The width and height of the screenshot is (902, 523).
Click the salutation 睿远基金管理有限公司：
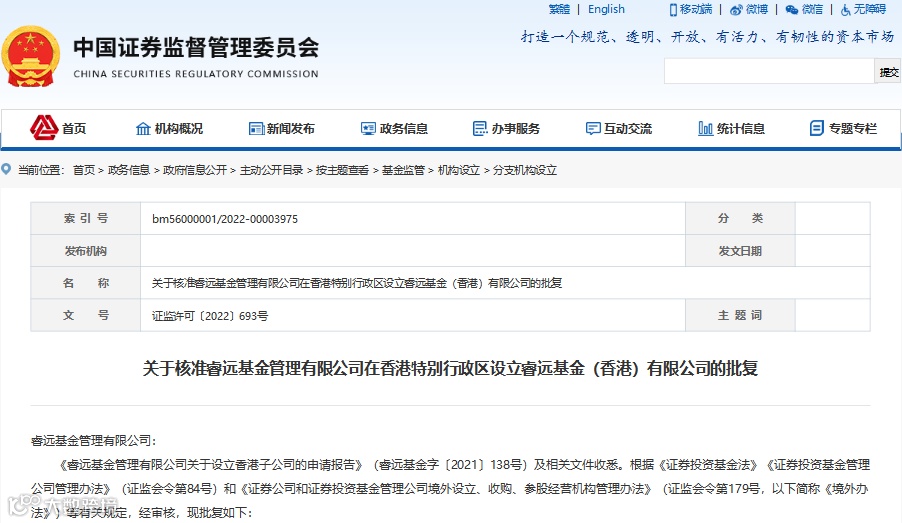coord(93,441)
